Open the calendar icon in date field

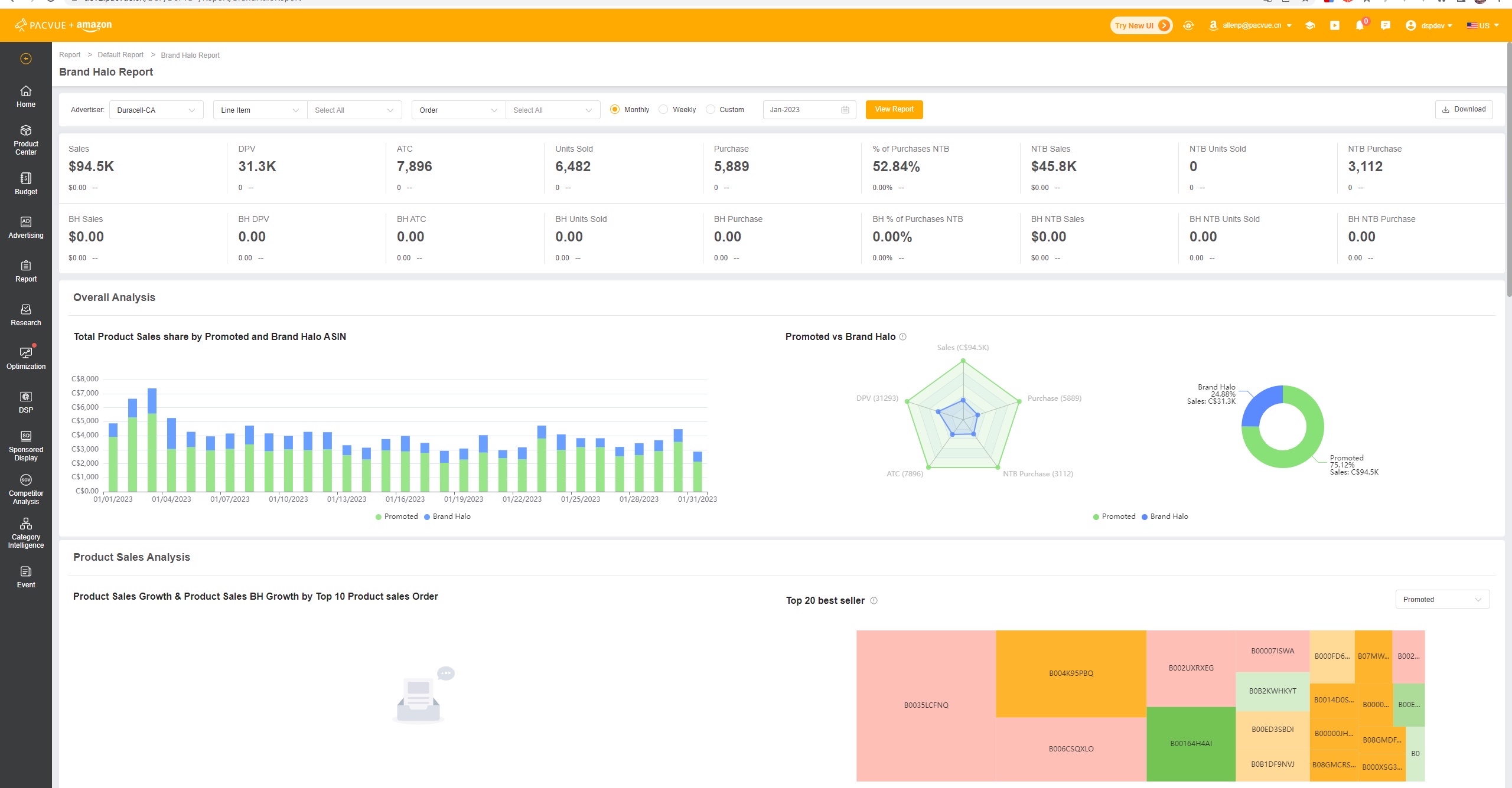845,110
